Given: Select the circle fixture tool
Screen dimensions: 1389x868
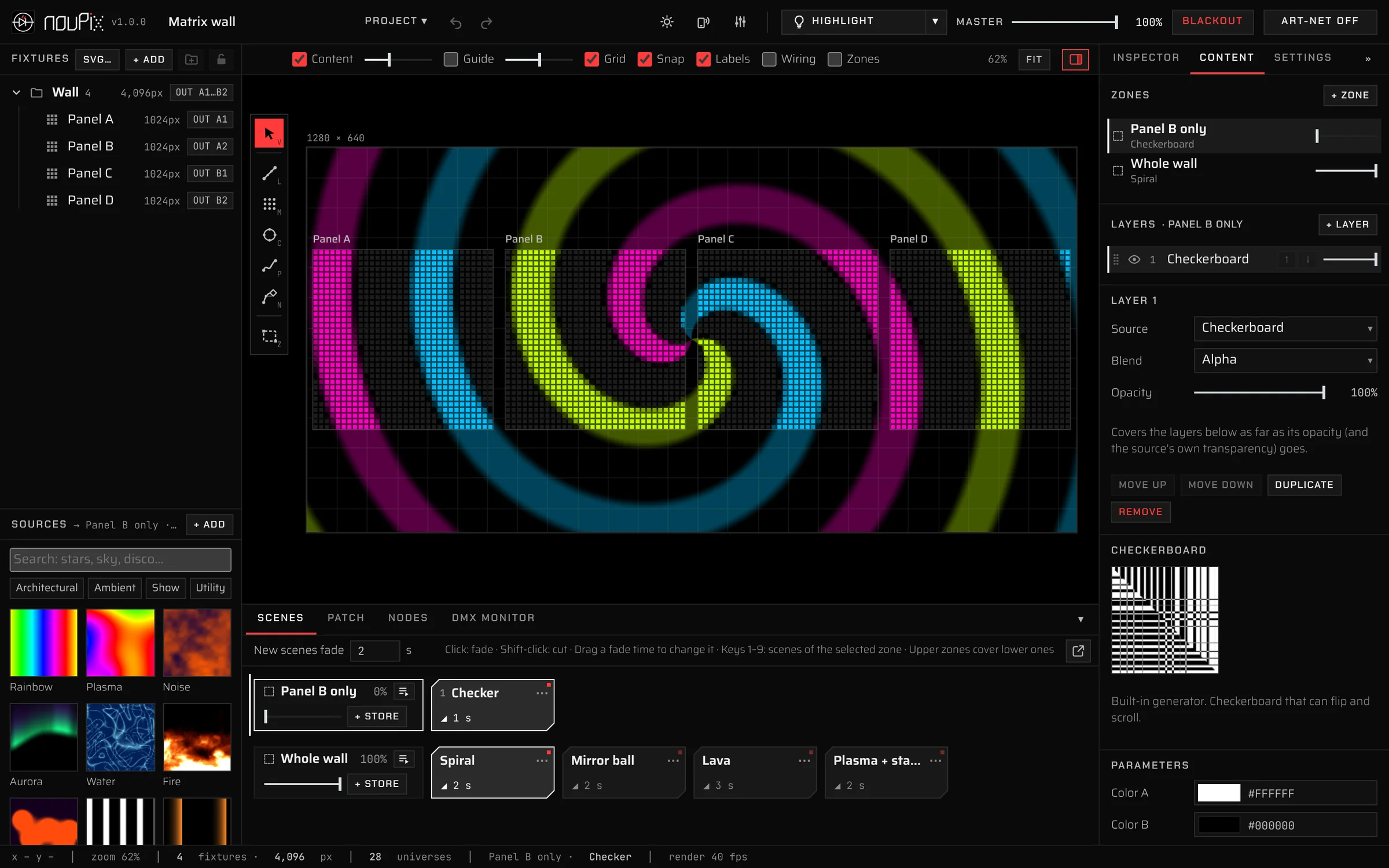Looking at the screenshot, I should click(269, 235).
